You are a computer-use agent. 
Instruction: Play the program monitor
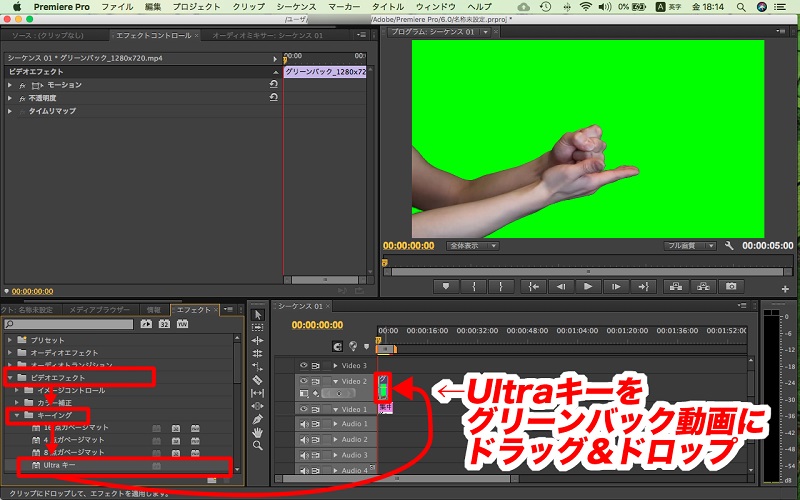(588, 287)
